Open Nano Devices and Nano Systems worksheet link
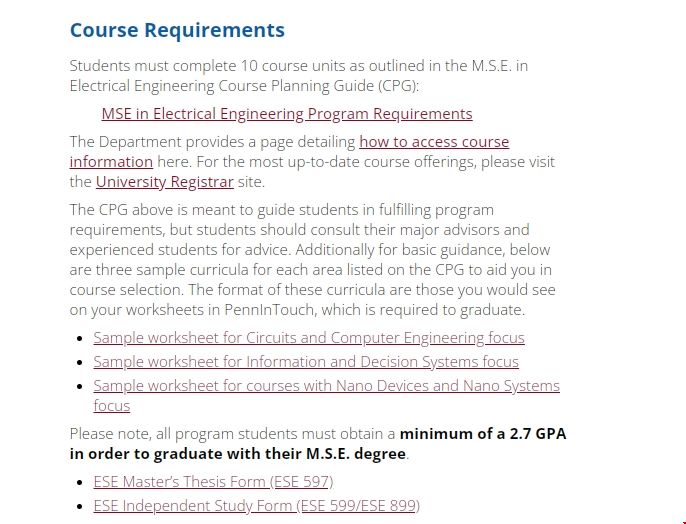This screenshot has width=686, height=524. [x=326, y=386]
